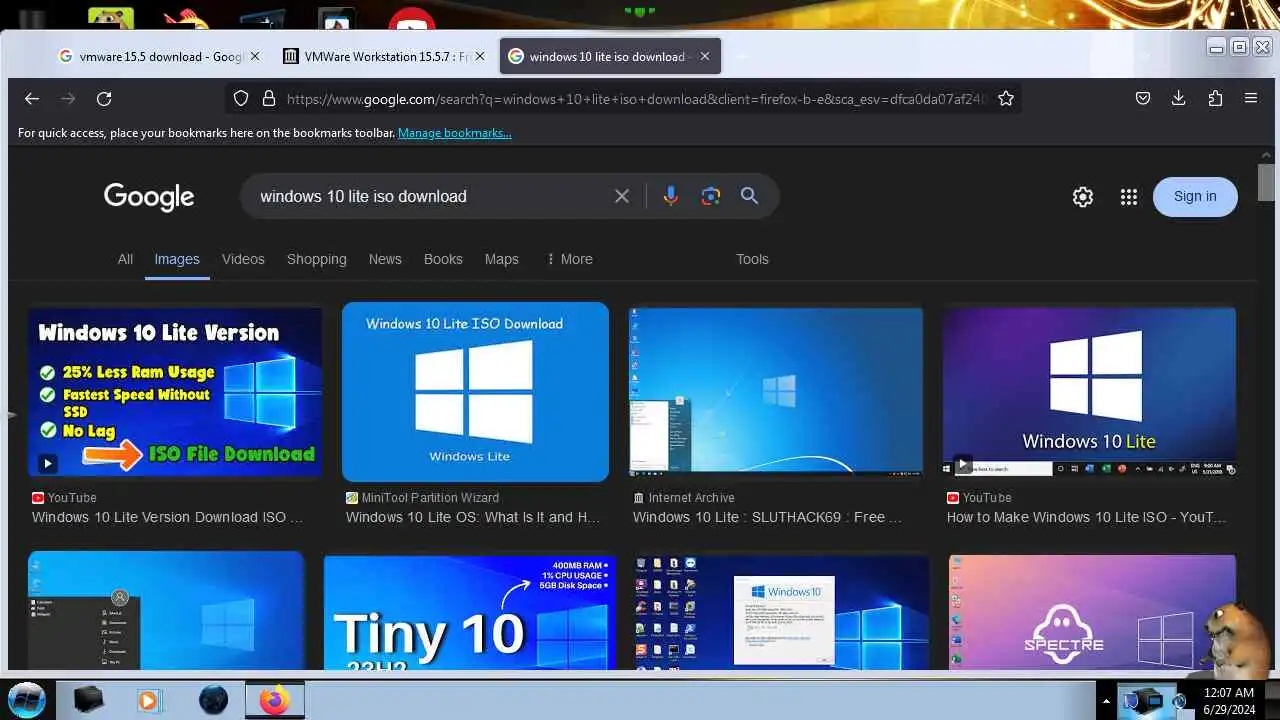The height and width of the screenshot is (720, 1280).
Task: Open the black box app on taskbar
Action: pyautogui.click(x=88, y=700)
